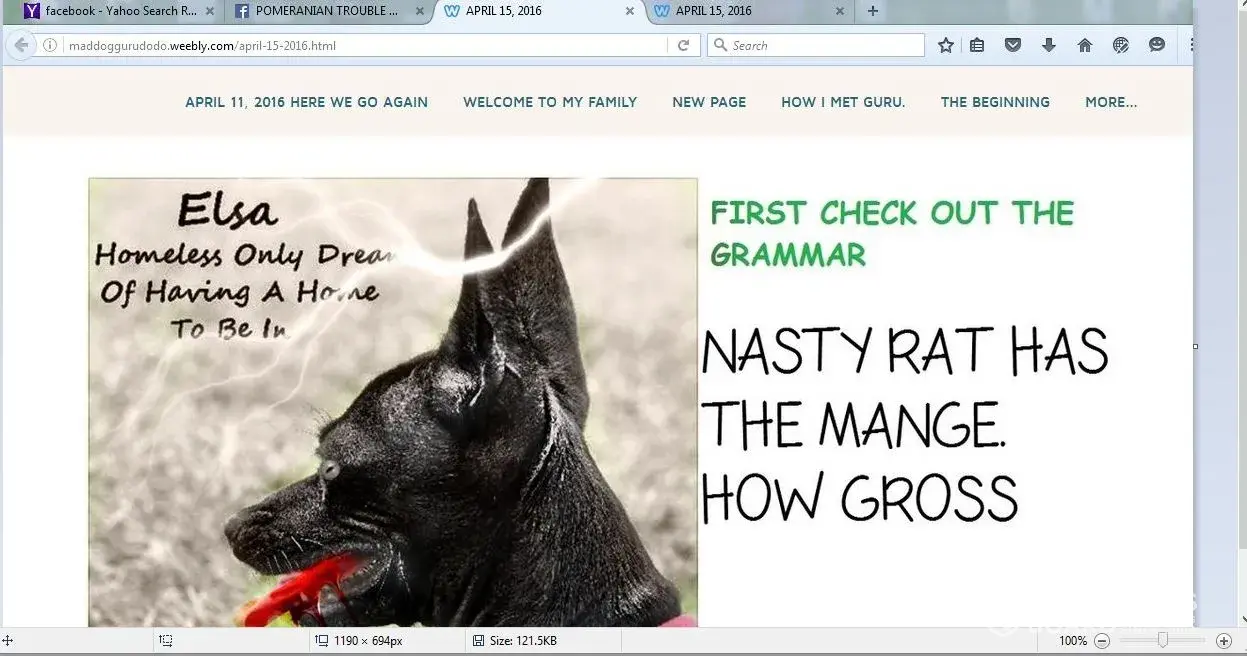
Task: Show bookmarks list icon in toolbar
Action: pos(978,45)
